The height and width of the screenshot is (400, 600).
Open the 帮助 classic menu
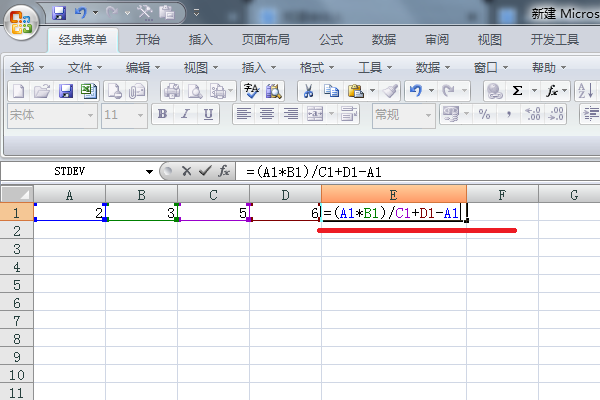[x=549, y=68]
